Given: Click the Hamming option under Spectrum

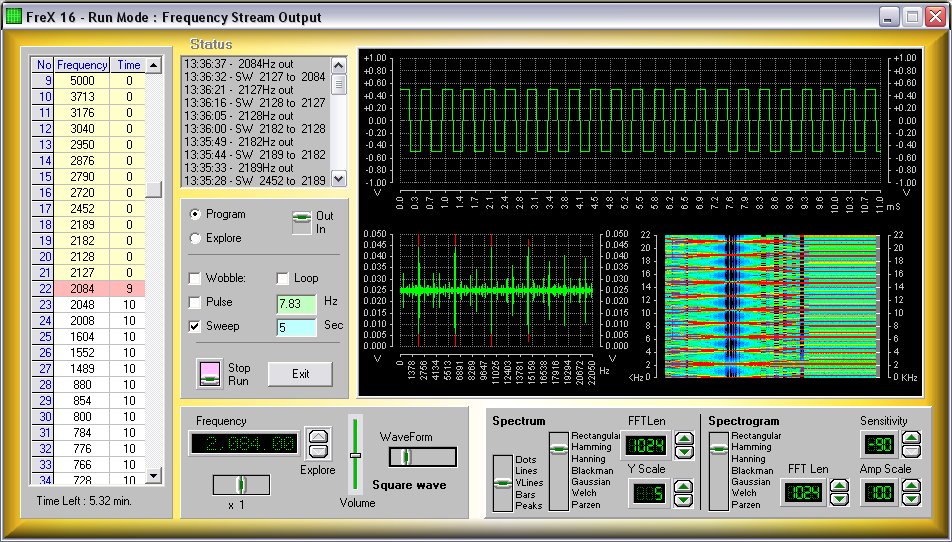Looking at the screenshot, I should tap(591, 447).
